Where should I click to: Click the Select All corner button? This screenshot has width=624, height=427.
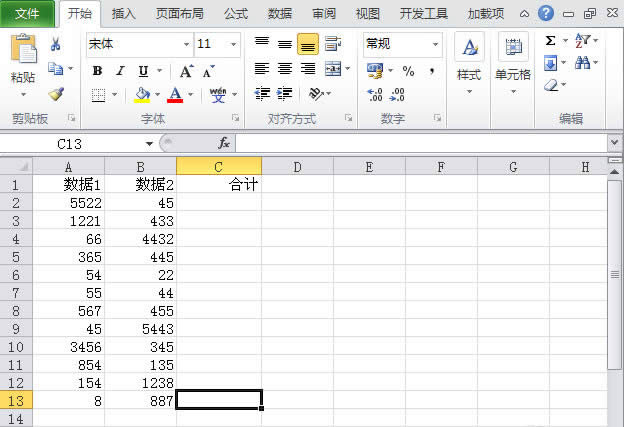pos(16,166)
